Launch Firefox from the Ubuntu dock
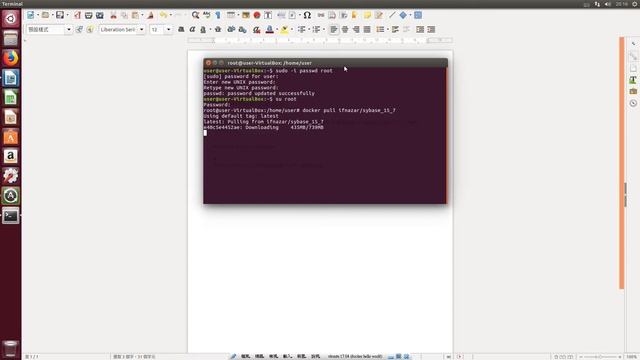The width and height of the screenshot is (640, 360). [x=11, y=58]
